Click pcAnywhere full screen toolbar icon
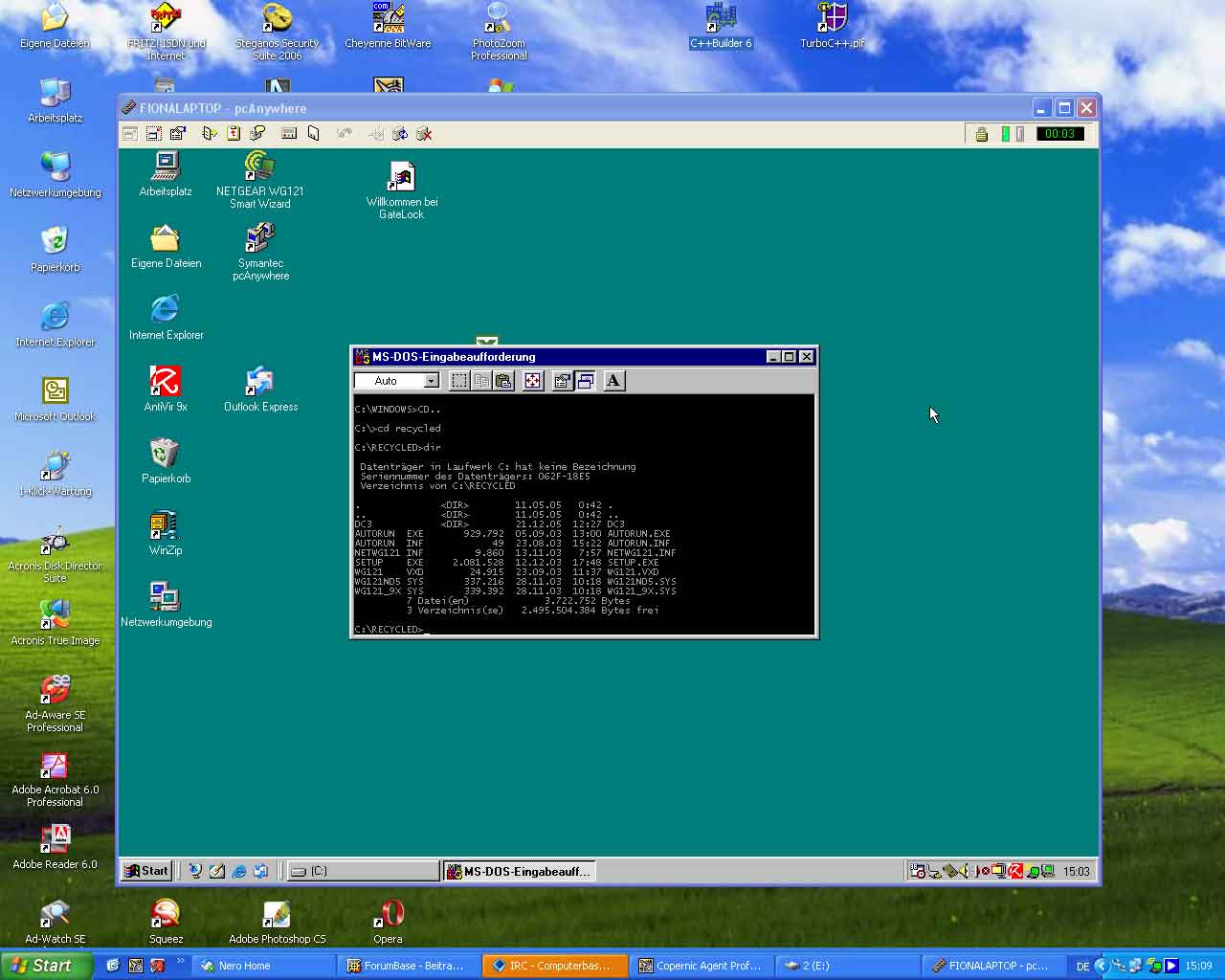The height and width of the screenshot is (980, 1225). click(x=130, y=134)
